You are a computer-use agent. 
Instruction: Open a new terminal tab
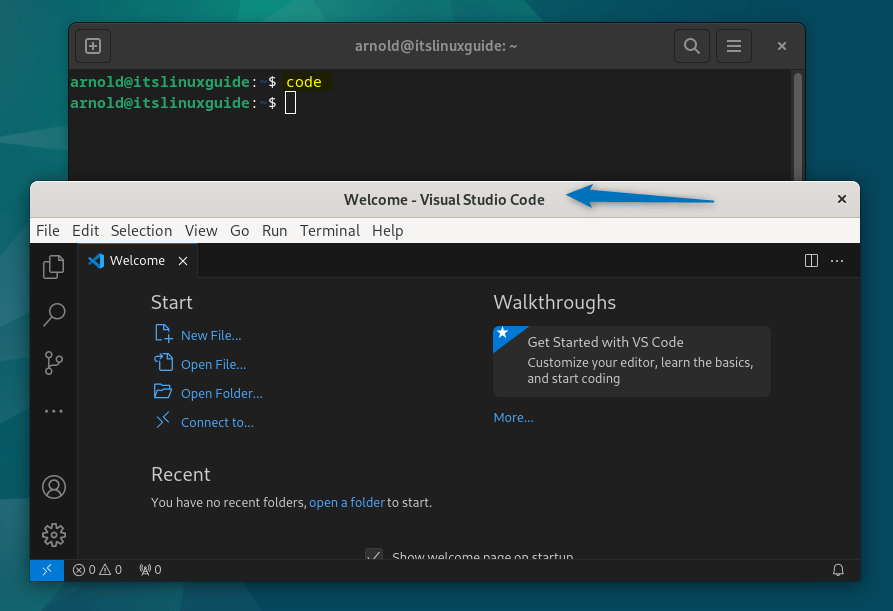92,46
